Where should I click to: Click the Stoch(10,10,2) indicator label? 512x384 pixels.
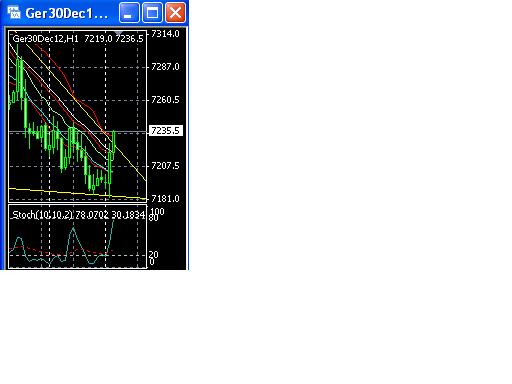42,215
